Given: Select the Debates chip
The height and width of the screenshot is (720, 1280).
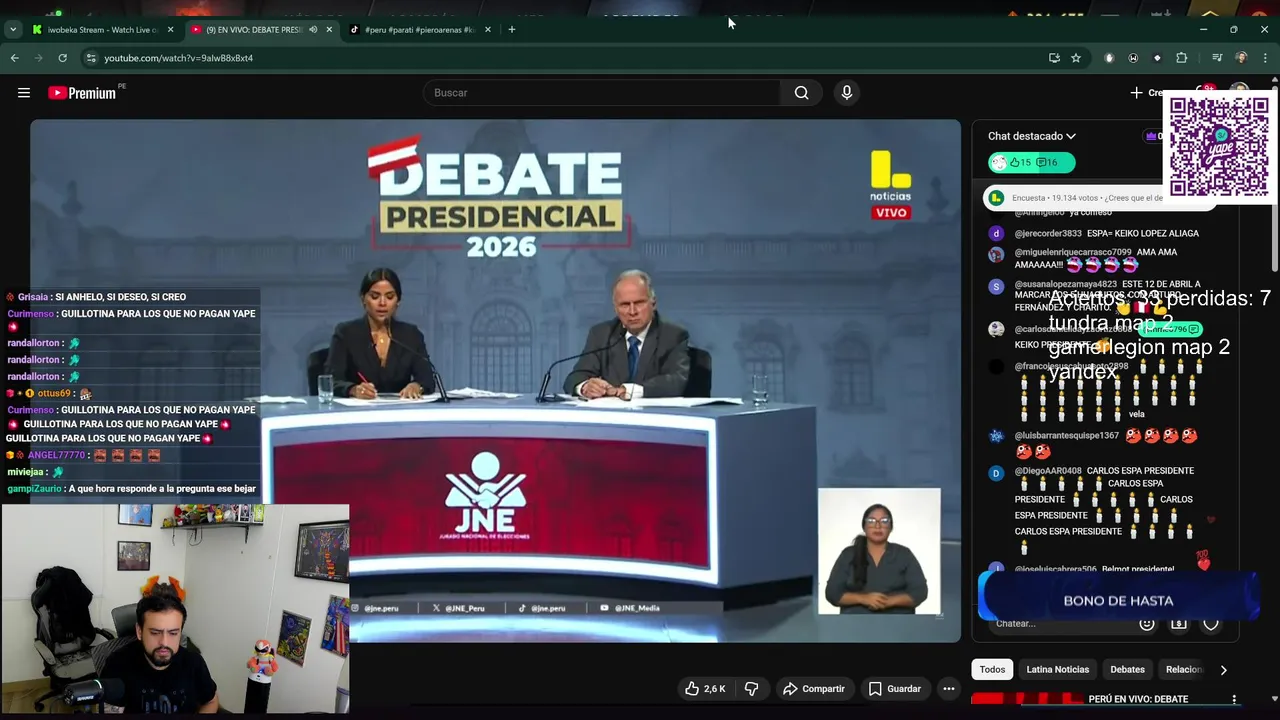Looking at the screenshot, I should (x=1127, y=670).
